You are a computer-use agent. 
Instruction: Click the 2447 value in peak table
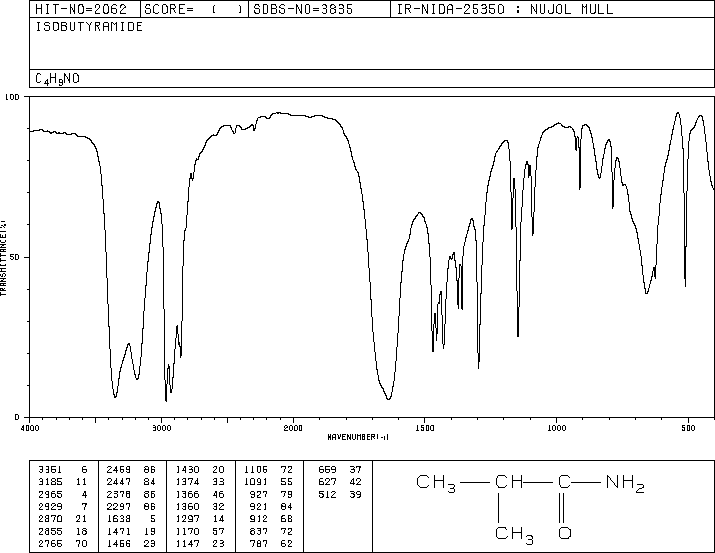[119, 482]
